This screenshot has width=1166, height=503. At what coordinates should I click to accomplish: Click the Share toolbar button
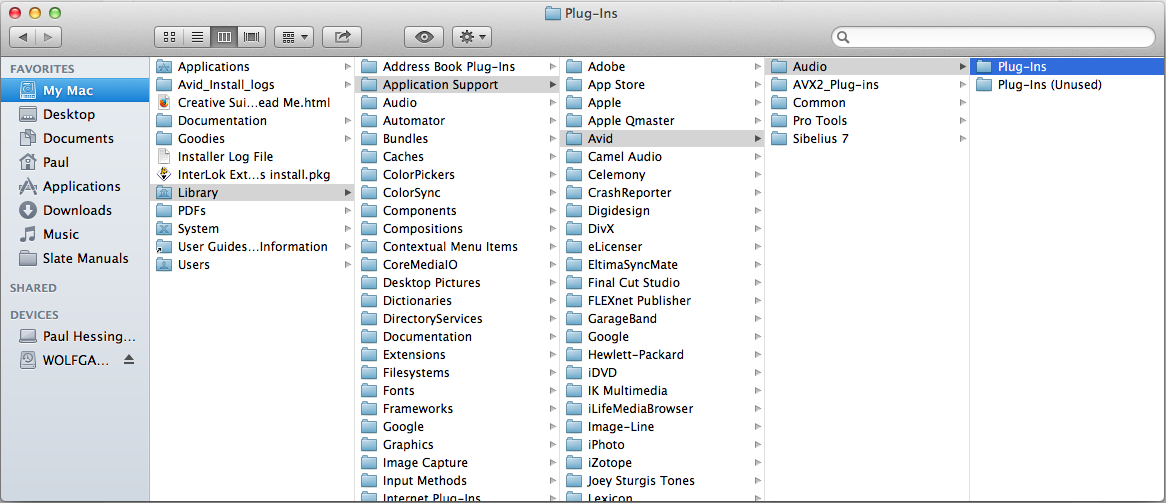click(343, 36)
